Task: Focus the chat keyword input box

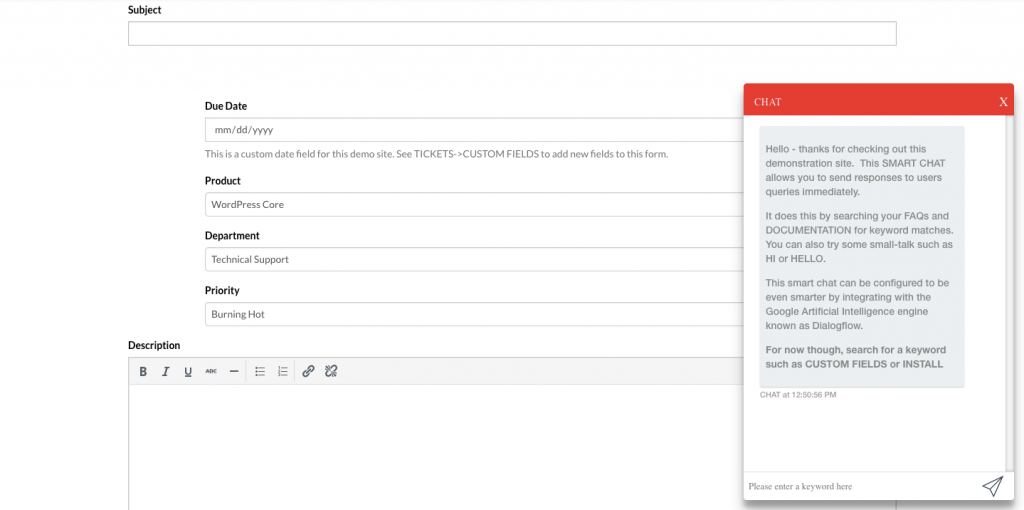Action: 862,486
